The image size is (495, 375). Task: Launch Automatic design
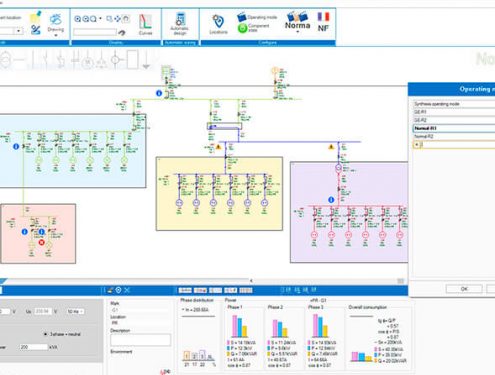(x=180, y=24)
